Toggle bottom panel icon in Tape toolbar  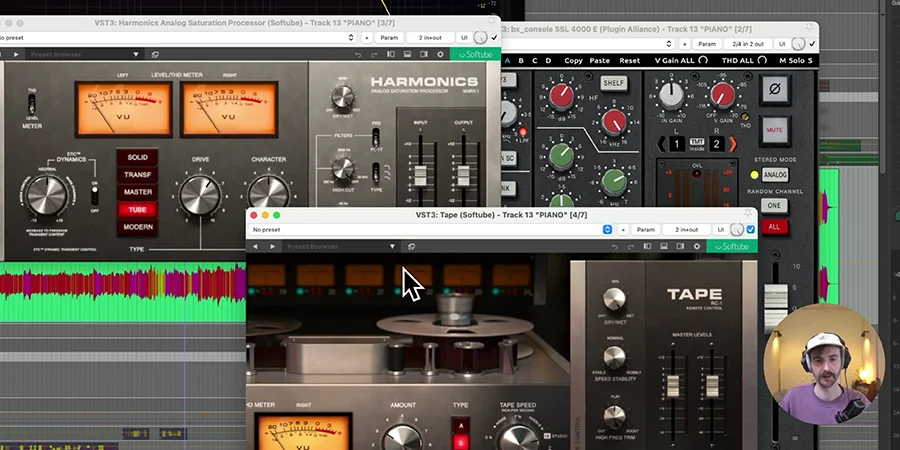(664, 247)
